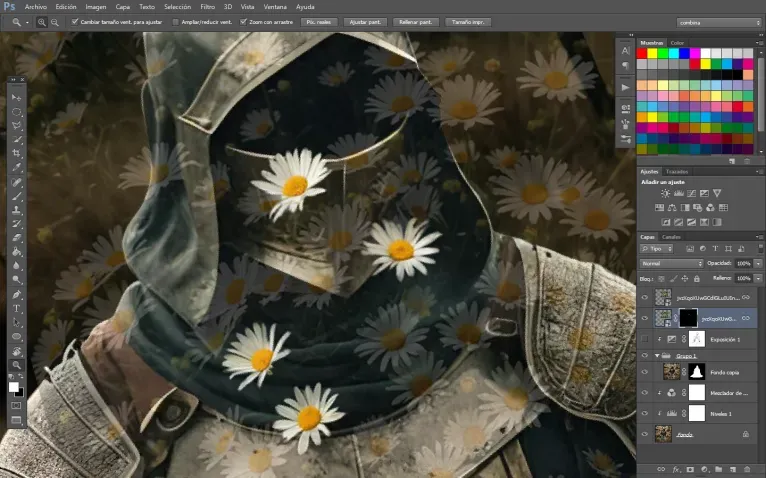Screen dimensions: 766x478
Task: Lock all with padlock icon in Bloq row
Action: pos(697,279)
